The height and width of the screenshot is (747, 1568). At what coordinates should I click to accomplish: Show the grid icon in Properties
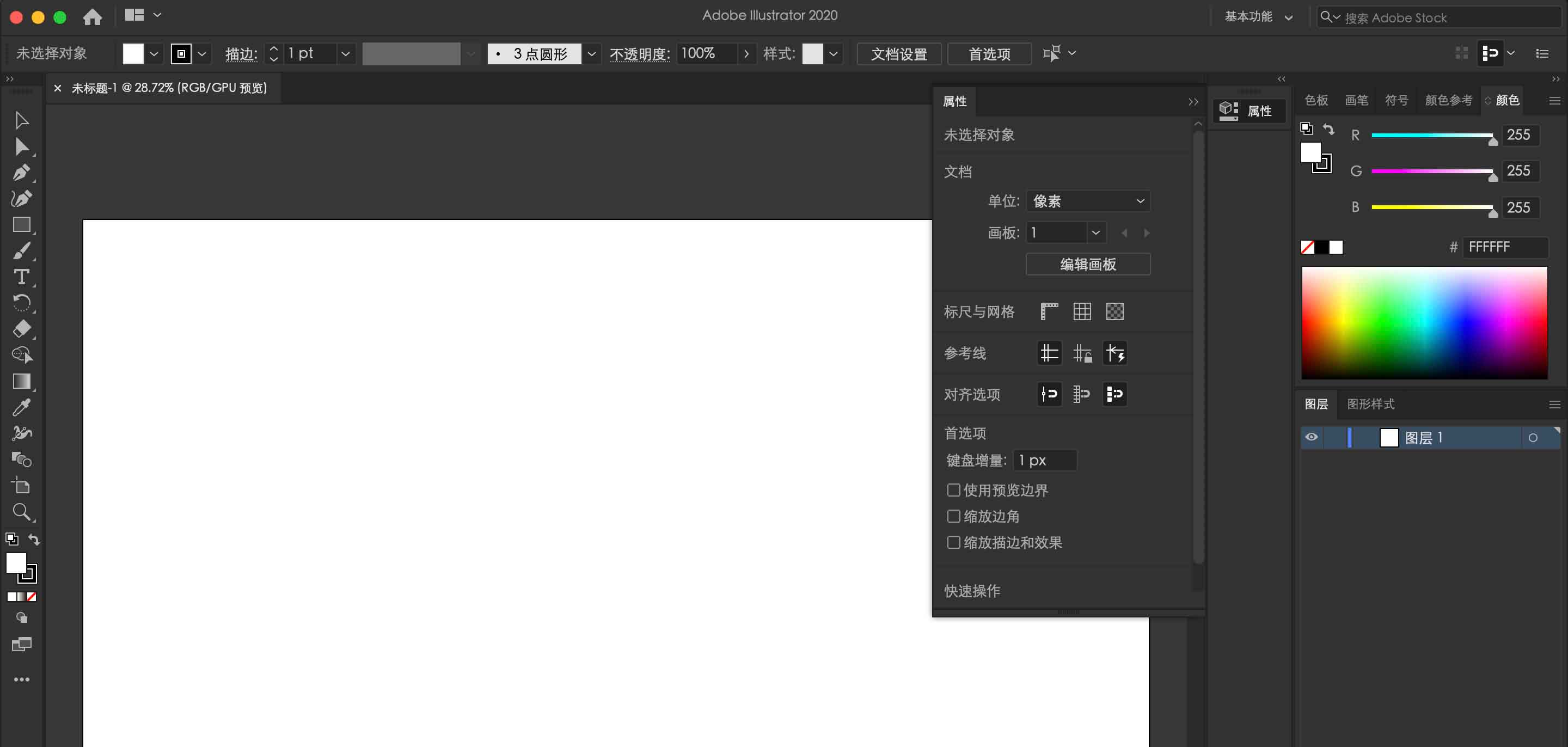tap(1082, 312)
